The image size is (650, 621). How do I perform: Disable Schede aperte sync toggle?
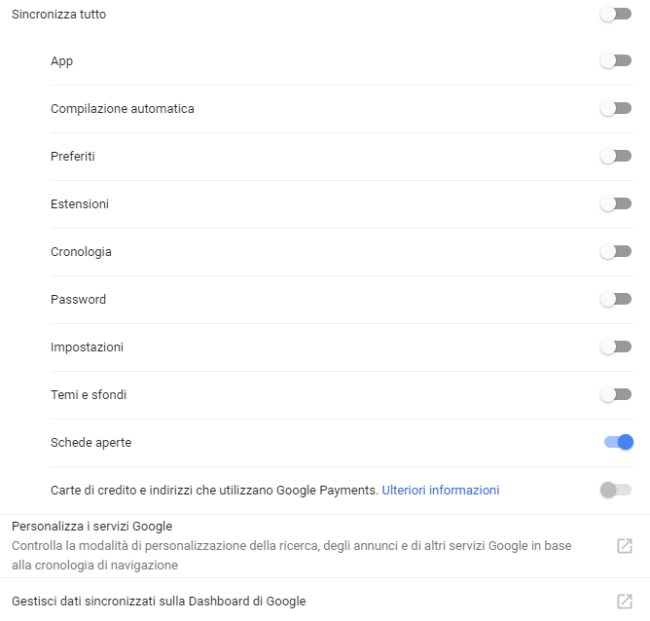coord(618,442)
